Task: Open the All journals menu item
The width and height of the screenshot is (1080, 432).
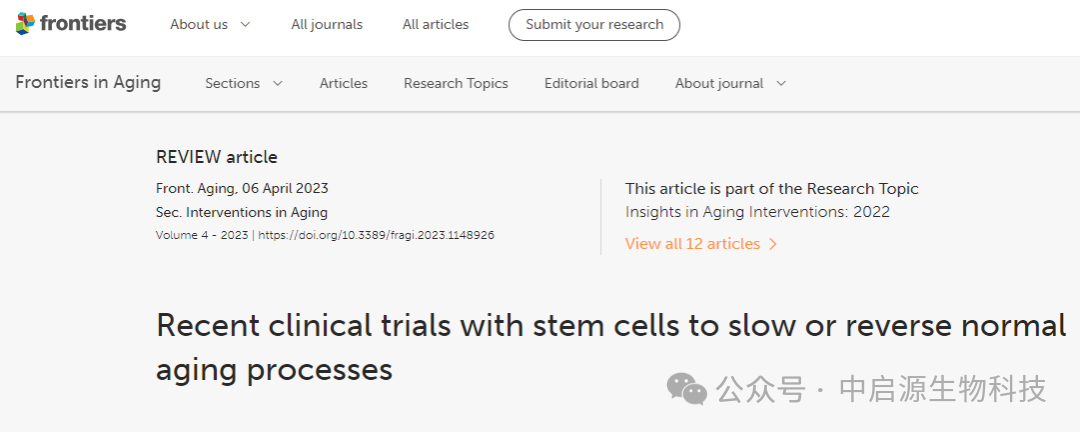Action: click(327, 24)
